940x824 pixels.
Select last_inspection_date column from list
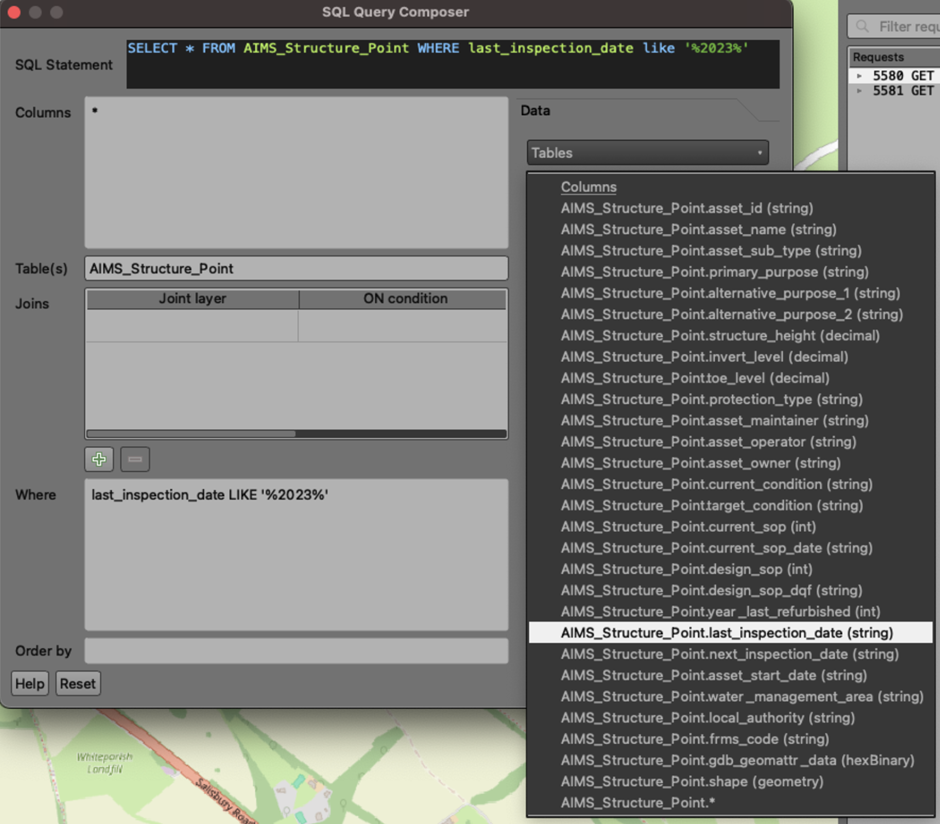(x=727, y=633)
